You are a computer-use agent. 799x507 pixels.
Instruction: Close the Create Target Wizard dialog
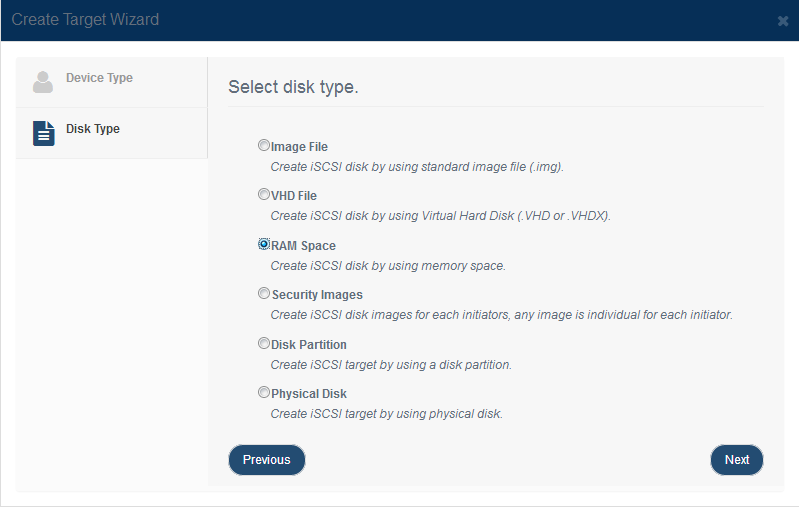(x=783, y=21)
